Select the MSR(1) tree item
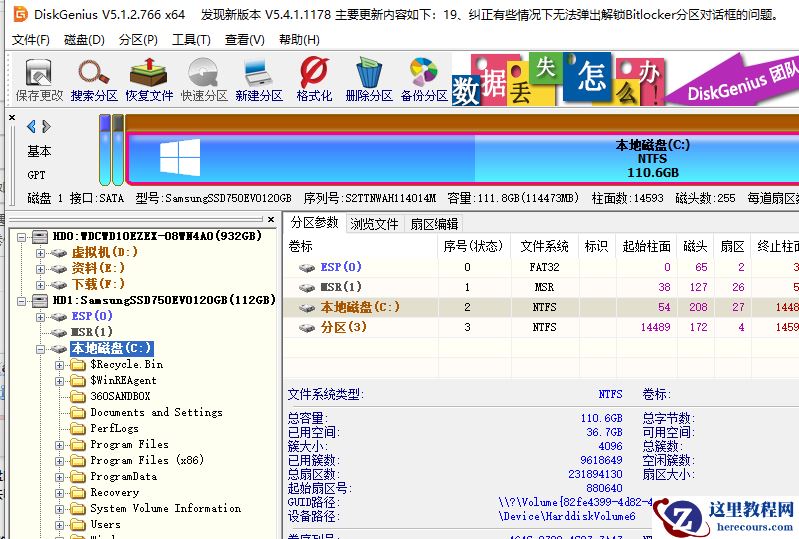This screenshot has height=539, width=799. coord(91,332)
